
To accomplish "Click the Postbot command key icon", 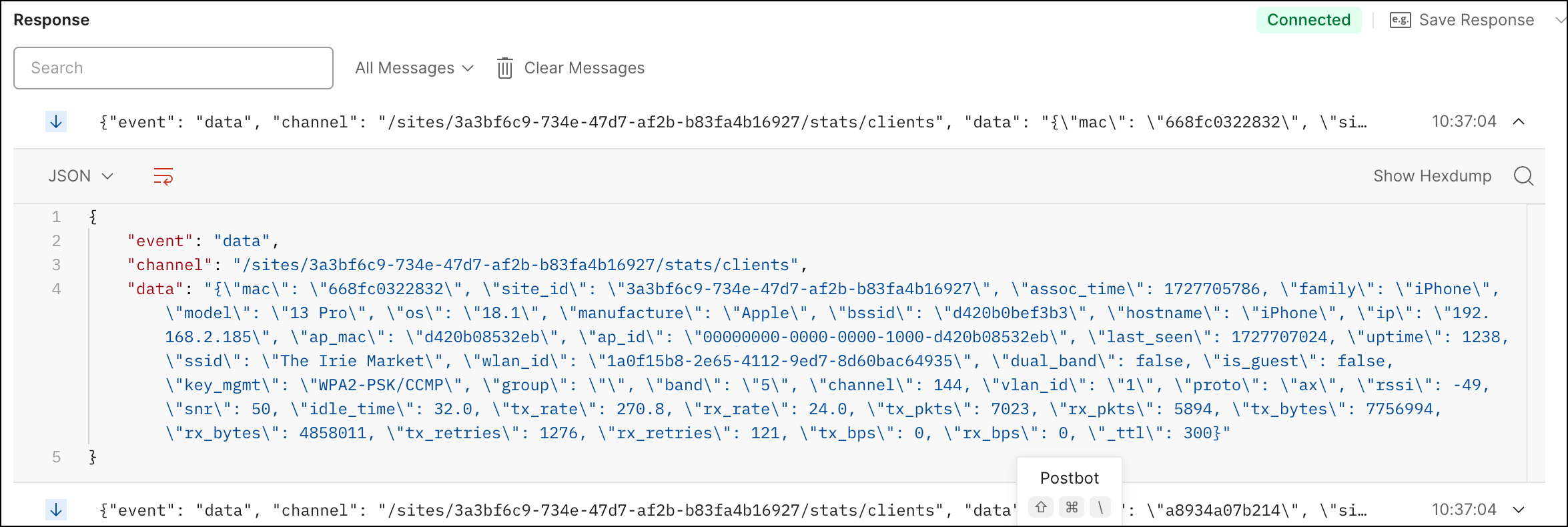I will (x=1072, y=507).
